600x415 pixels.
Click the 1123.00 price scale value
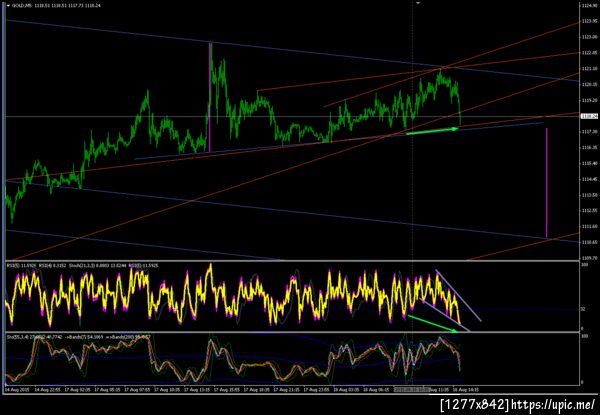pyautogui.click(x=591, y=37)
